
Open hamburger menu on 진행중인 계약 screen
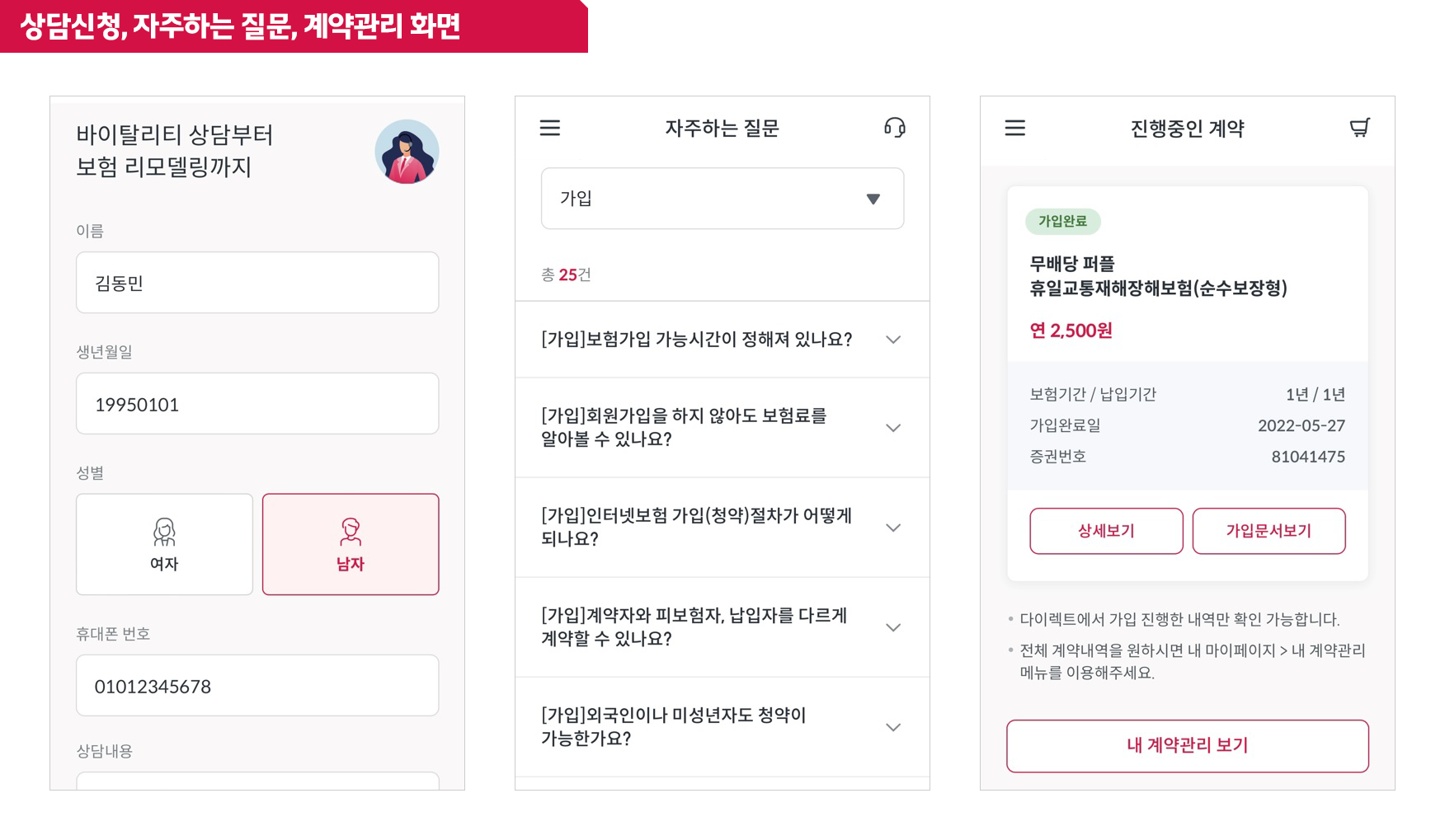point(1015,128)
